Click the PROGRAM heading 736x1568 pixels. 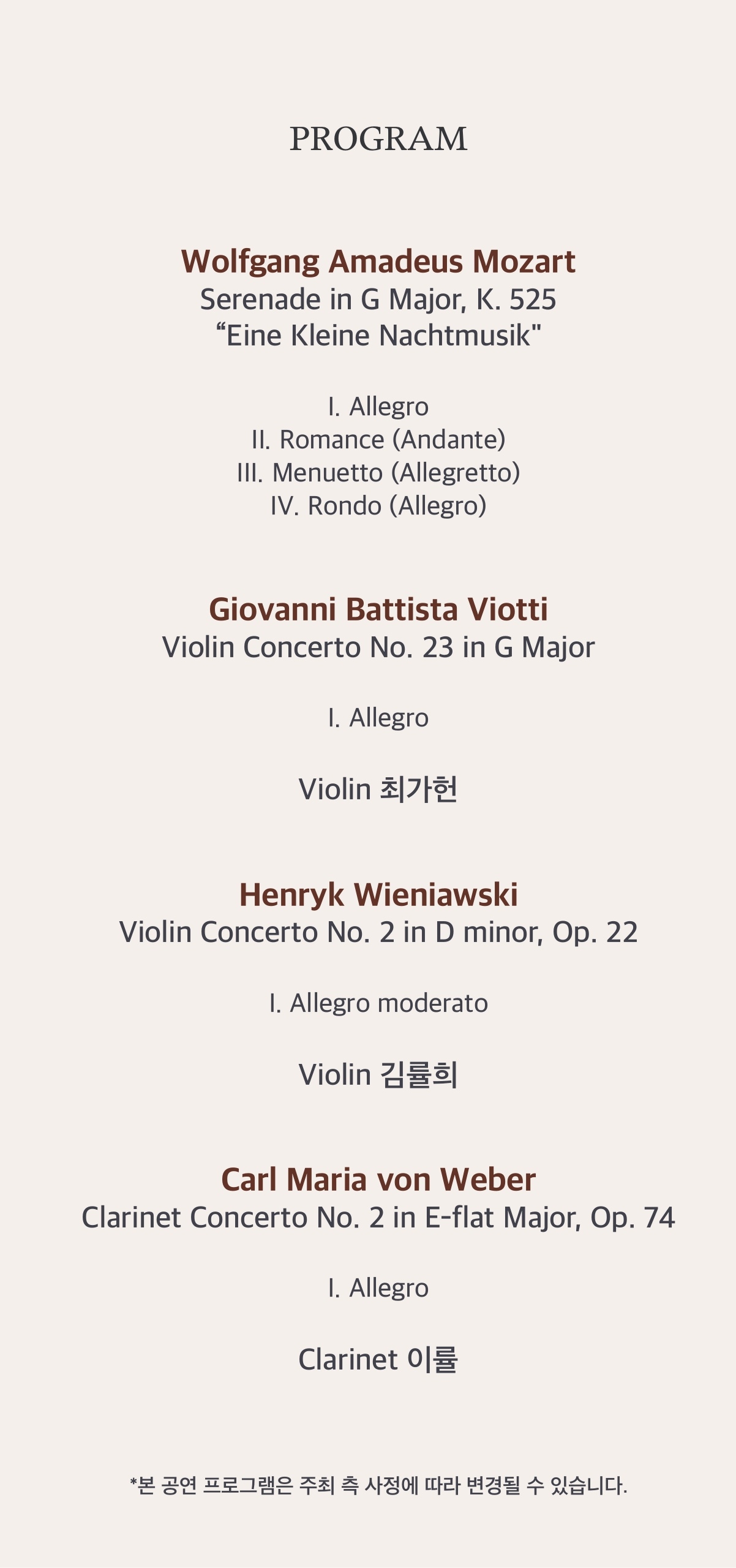pos(378,139)
